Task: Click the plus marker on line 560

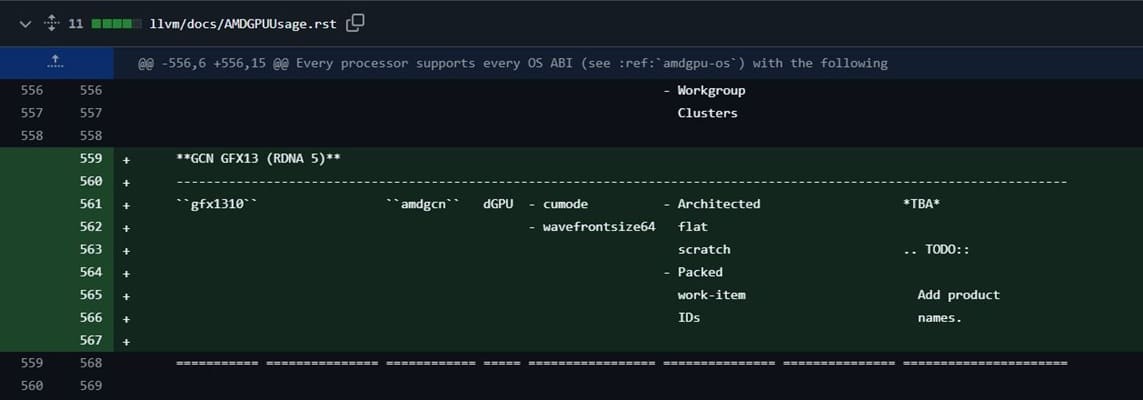Action: (x=126, y=181)
